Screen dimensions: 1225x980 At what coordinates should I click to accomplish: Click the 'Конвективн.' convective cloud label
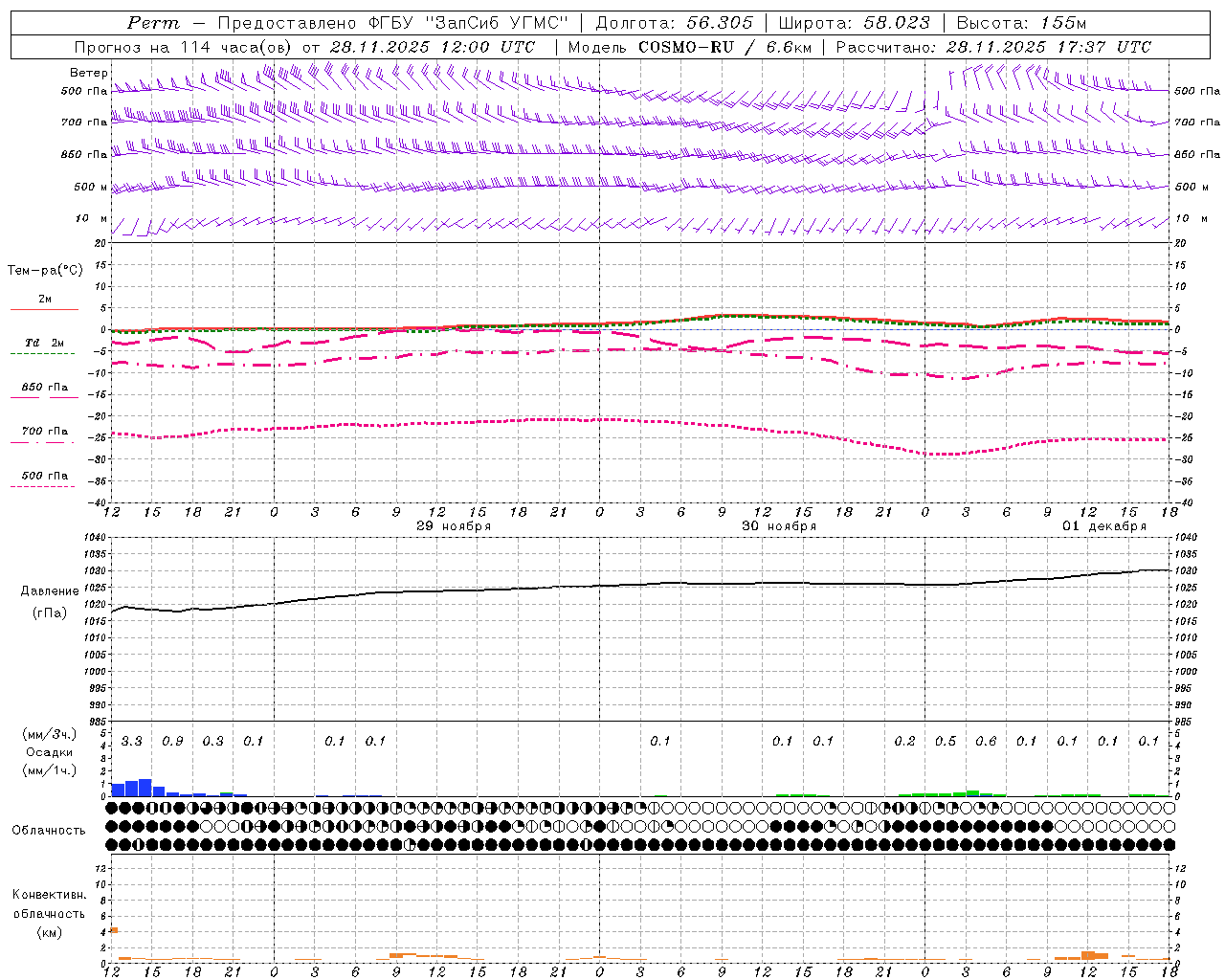point(50,895)
